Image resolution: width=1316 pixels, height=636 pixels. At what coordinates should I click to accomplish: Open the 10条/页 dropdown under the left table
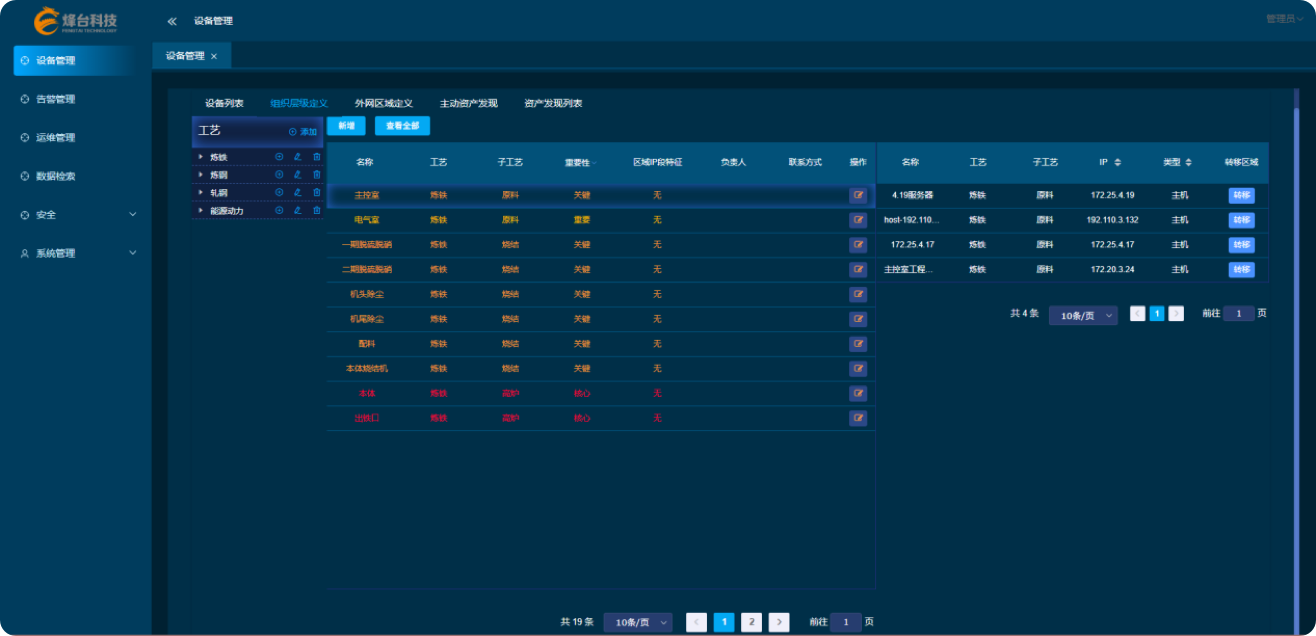(x=637, y=622)
